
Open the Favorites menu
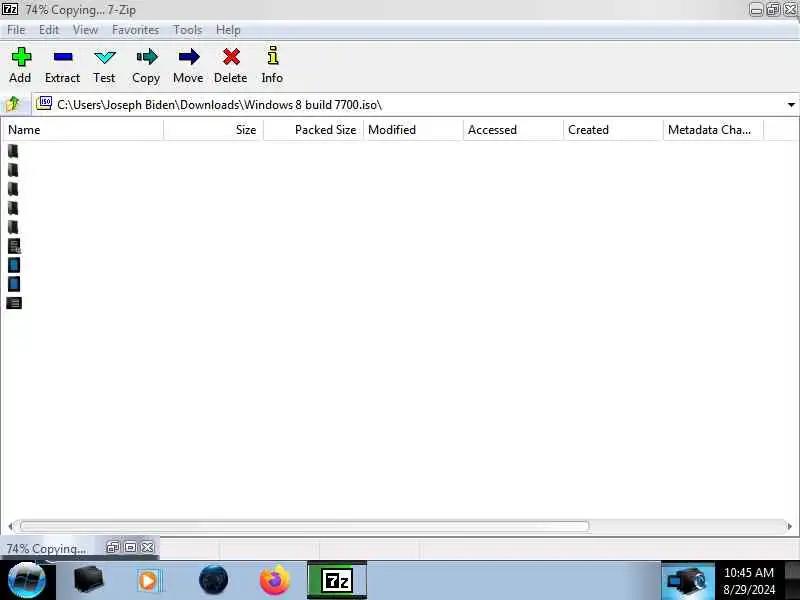point(135,30)
